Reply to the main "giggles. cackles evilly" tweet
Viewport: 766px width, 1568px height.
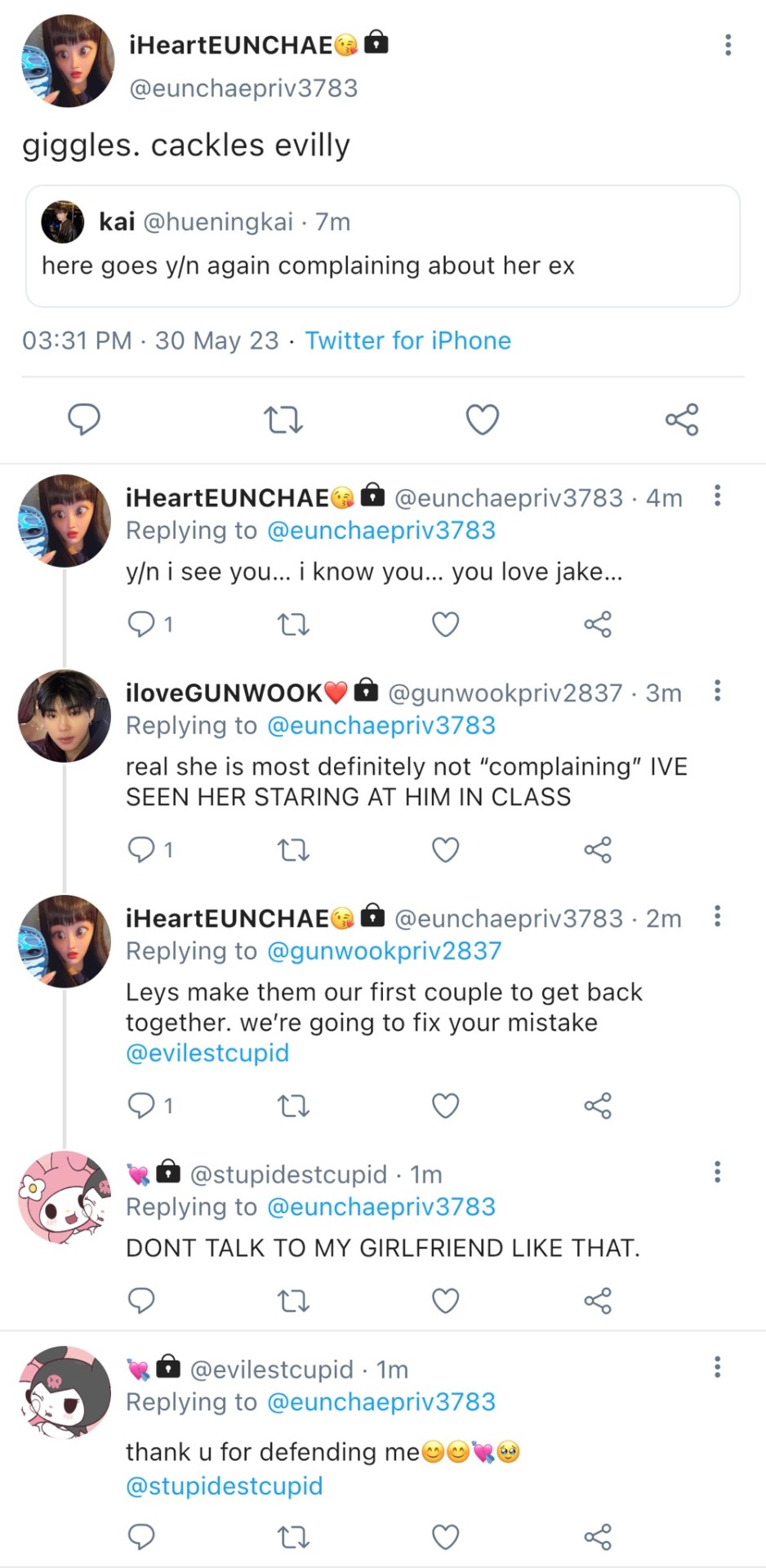pyautogui.click(x=83, y=419)
